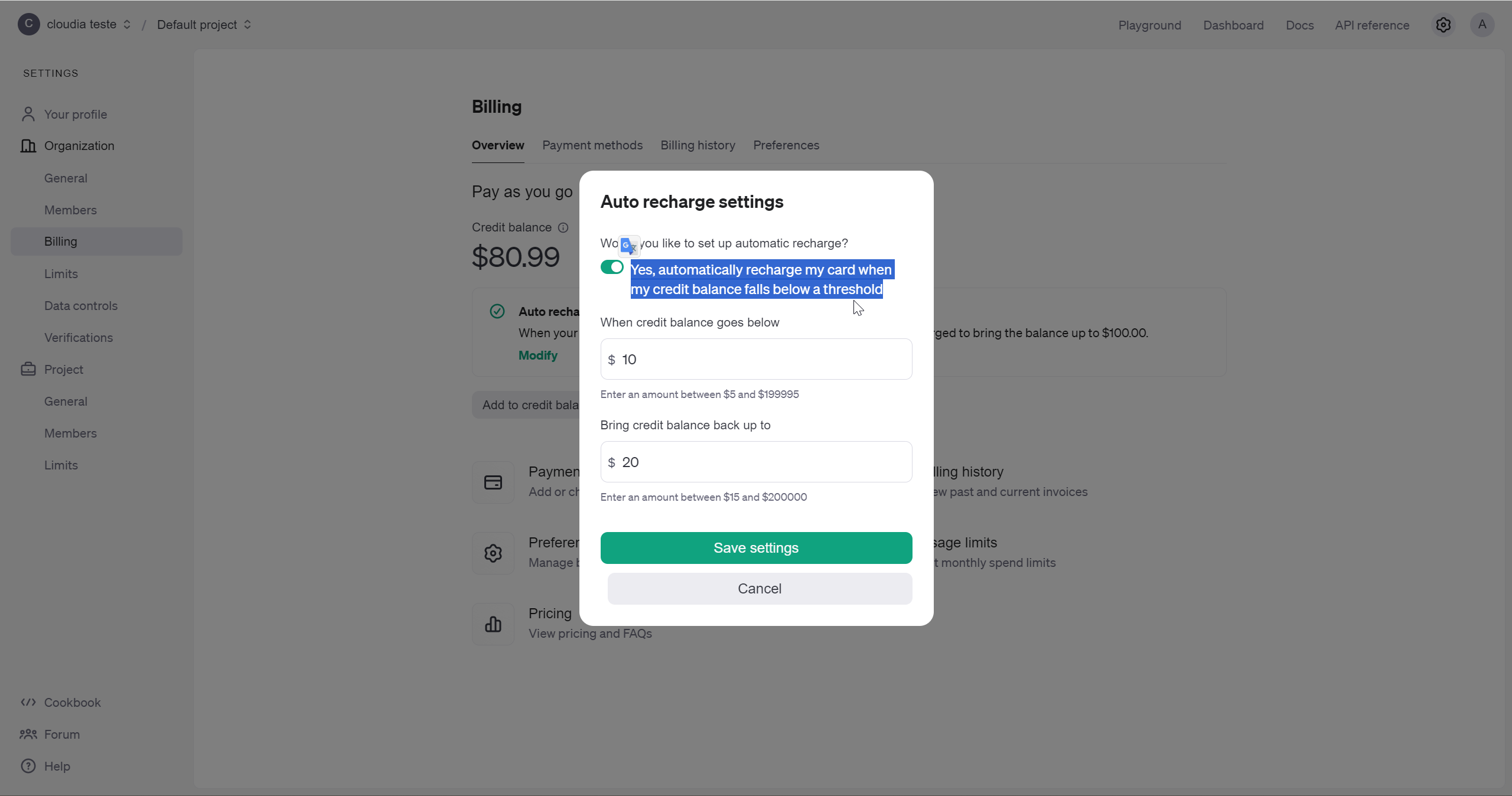This screenshot has height=796, width=1512.
Task: Open the account avatar labeled A
Action: pyautogui.click(x=1482, y=25)
